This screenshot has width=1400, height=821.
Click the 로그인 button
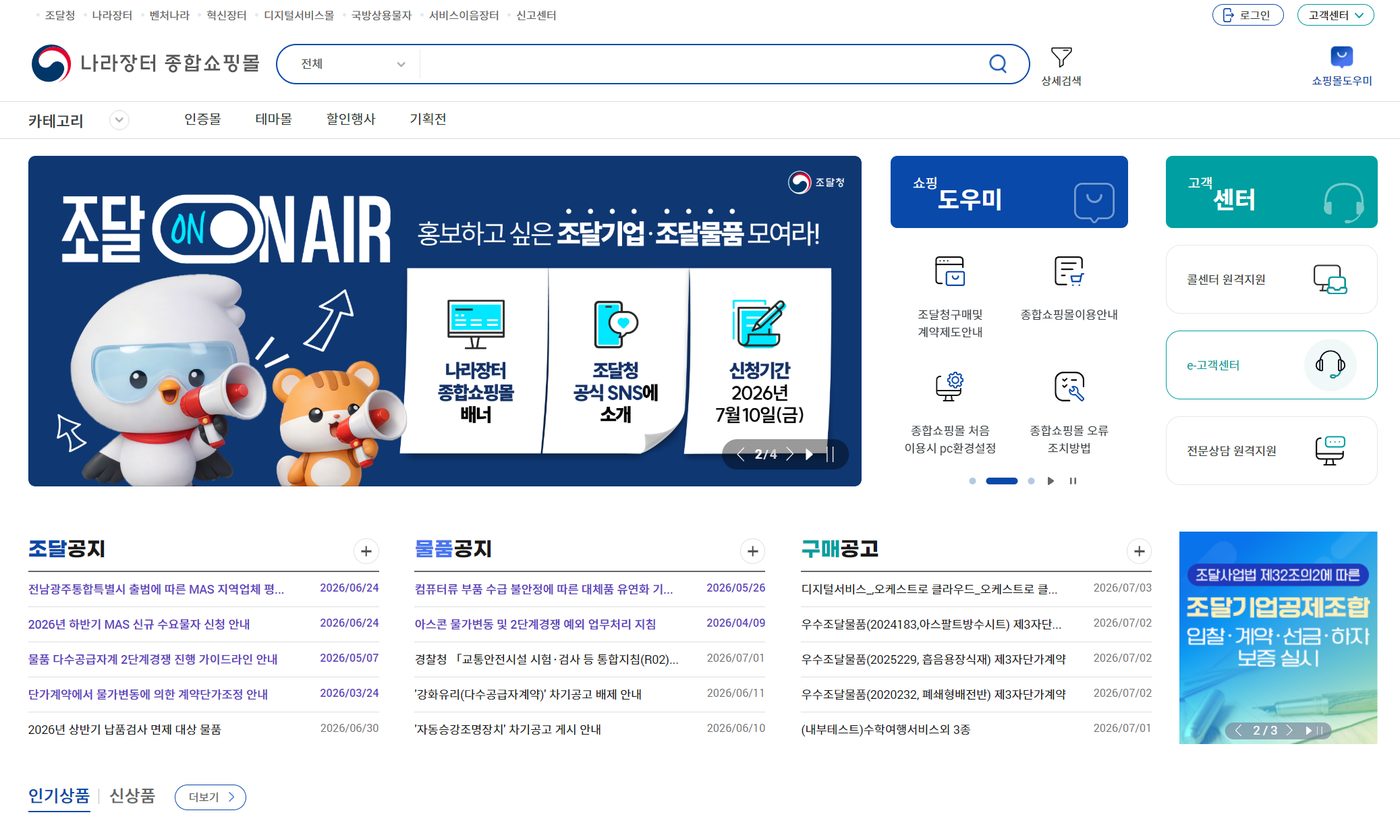[x=1247, y=15]
